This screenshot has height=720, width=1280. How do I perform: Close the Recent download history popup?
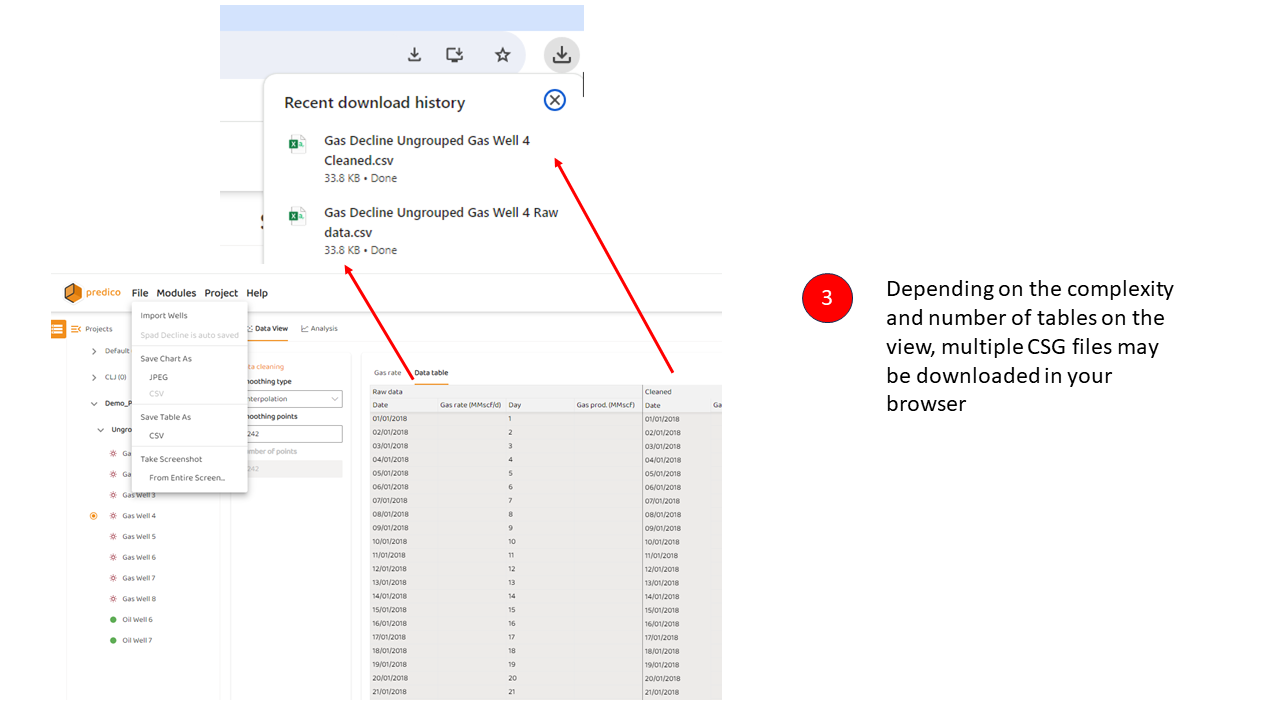pos(554,100)
